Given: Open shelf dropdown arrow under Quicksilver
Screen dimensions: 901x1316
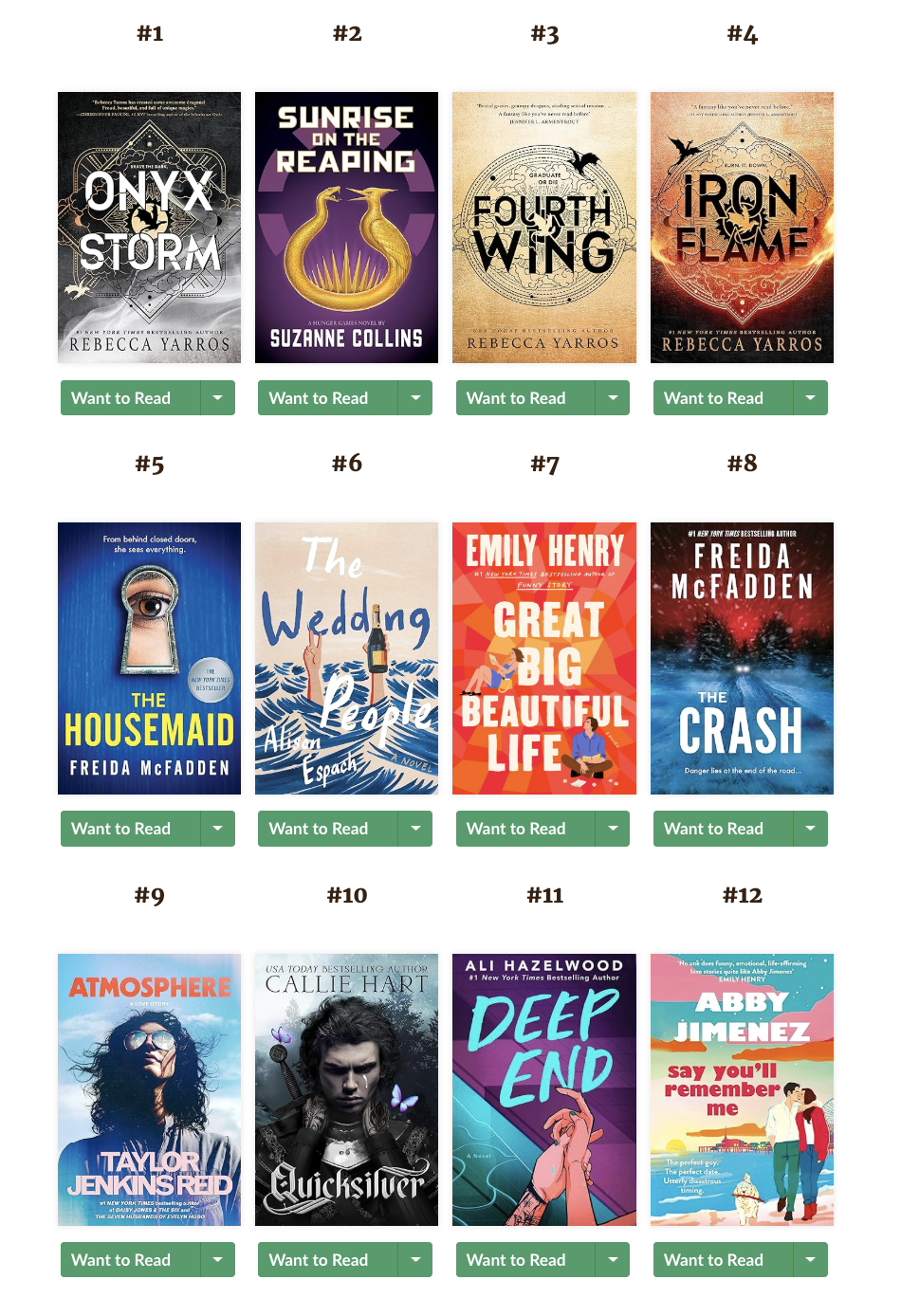Looking at the screenshot, I should (x=415, y=1260).
